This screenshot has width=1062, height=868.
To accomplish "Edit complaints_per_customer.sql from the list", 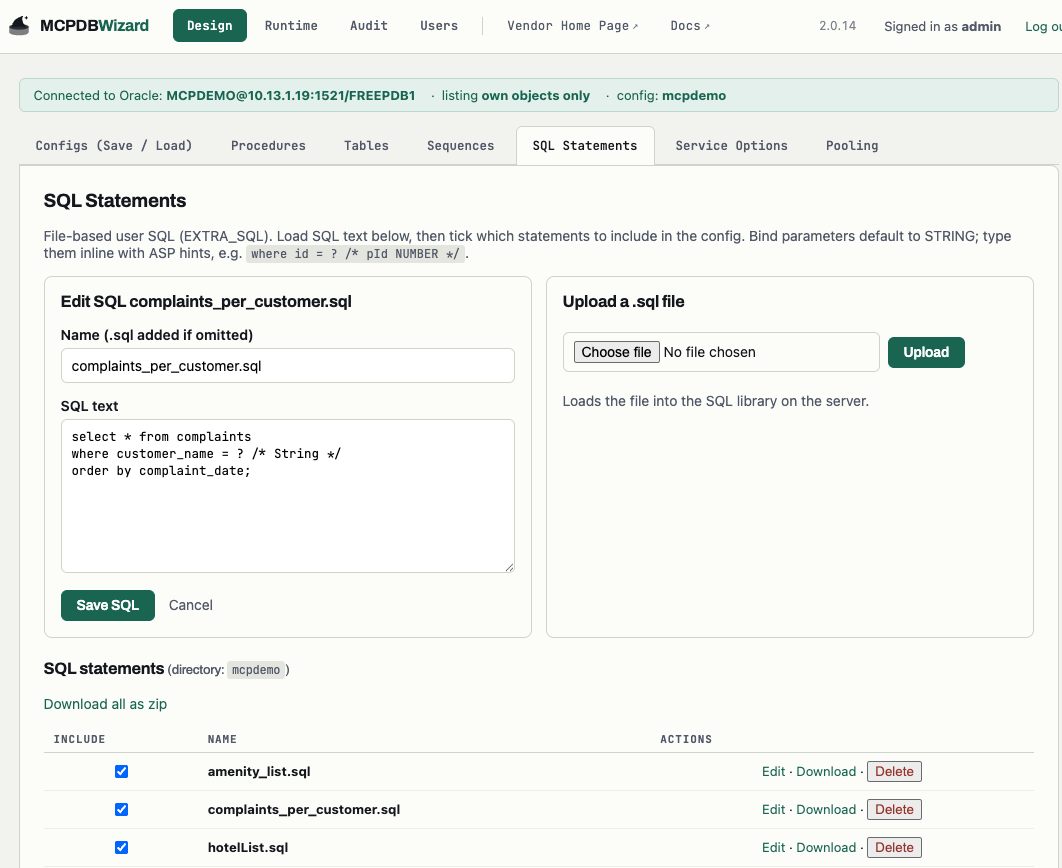I will [773, 809].
